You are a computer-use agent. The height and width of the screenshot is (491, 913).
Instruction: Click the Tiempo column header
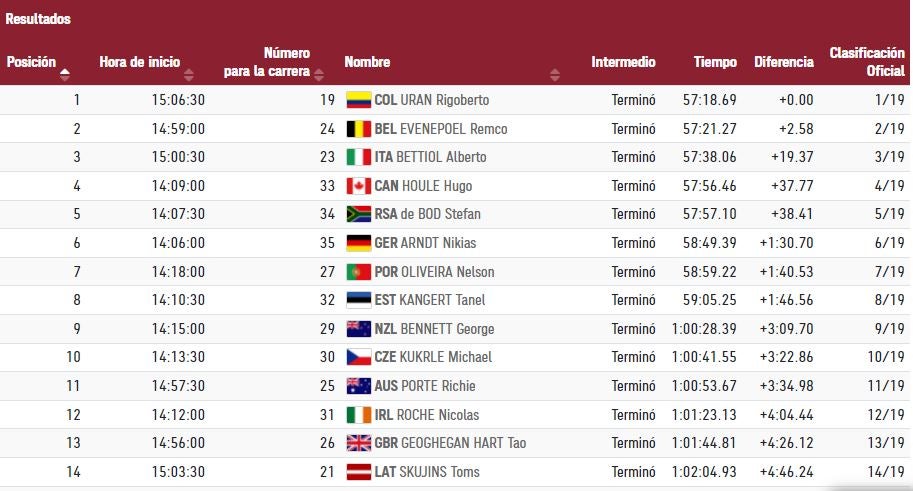click(715, 62)
